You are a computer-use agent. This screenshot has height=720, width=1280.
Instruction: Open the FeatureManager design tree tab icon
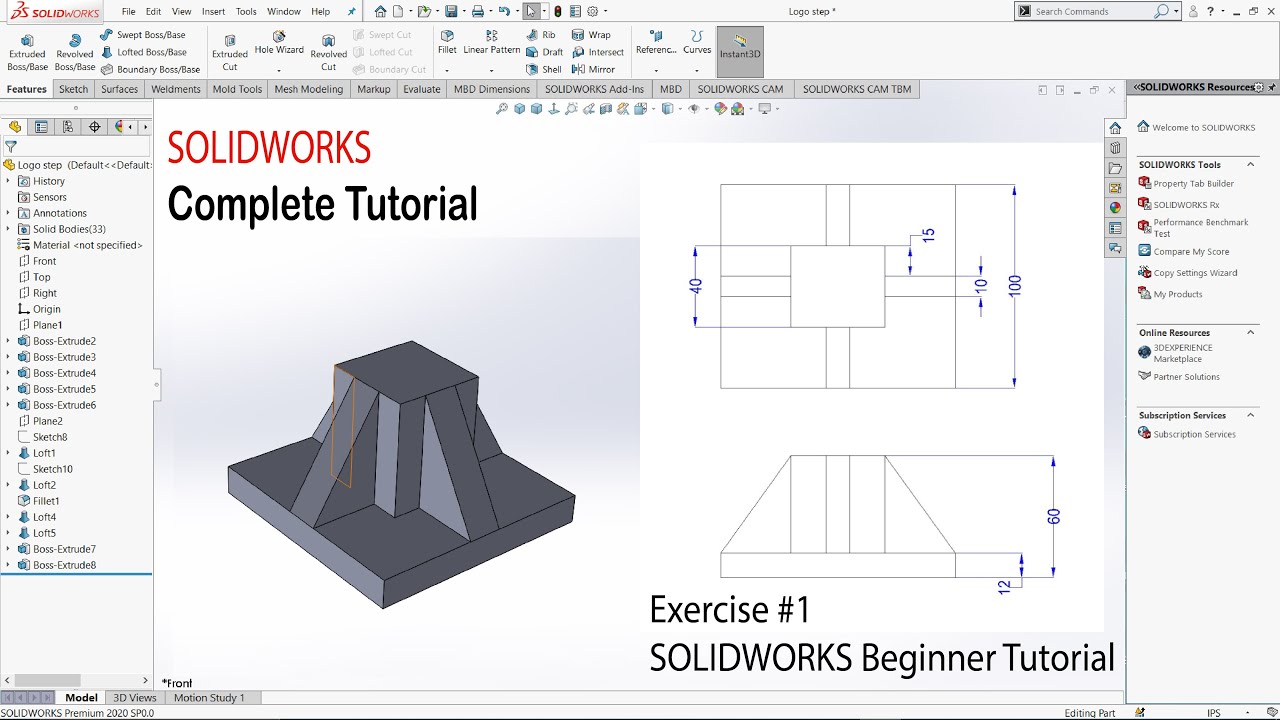pyautogui.click(x=15, y=127)
